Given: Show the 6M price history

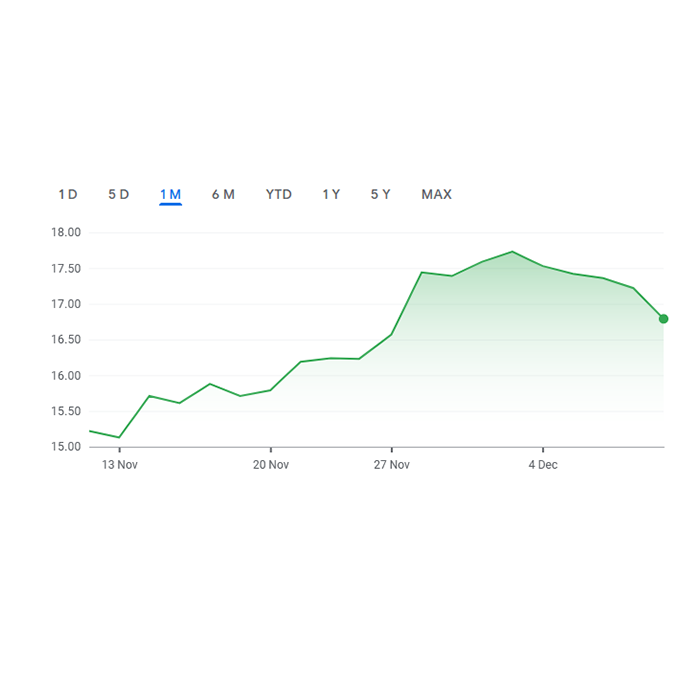Looking at the screenshot, I should click(223, 194).
